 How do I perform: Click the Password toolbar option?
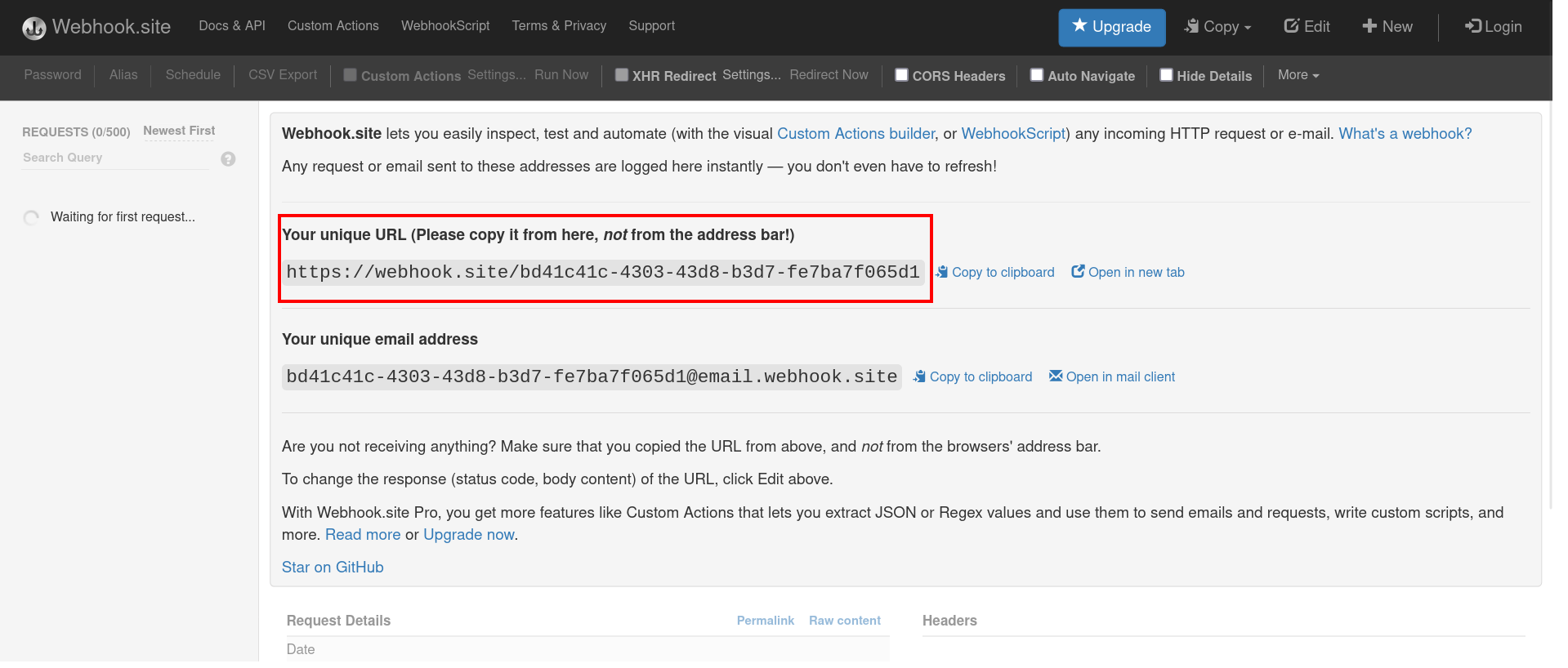[53, 75]
